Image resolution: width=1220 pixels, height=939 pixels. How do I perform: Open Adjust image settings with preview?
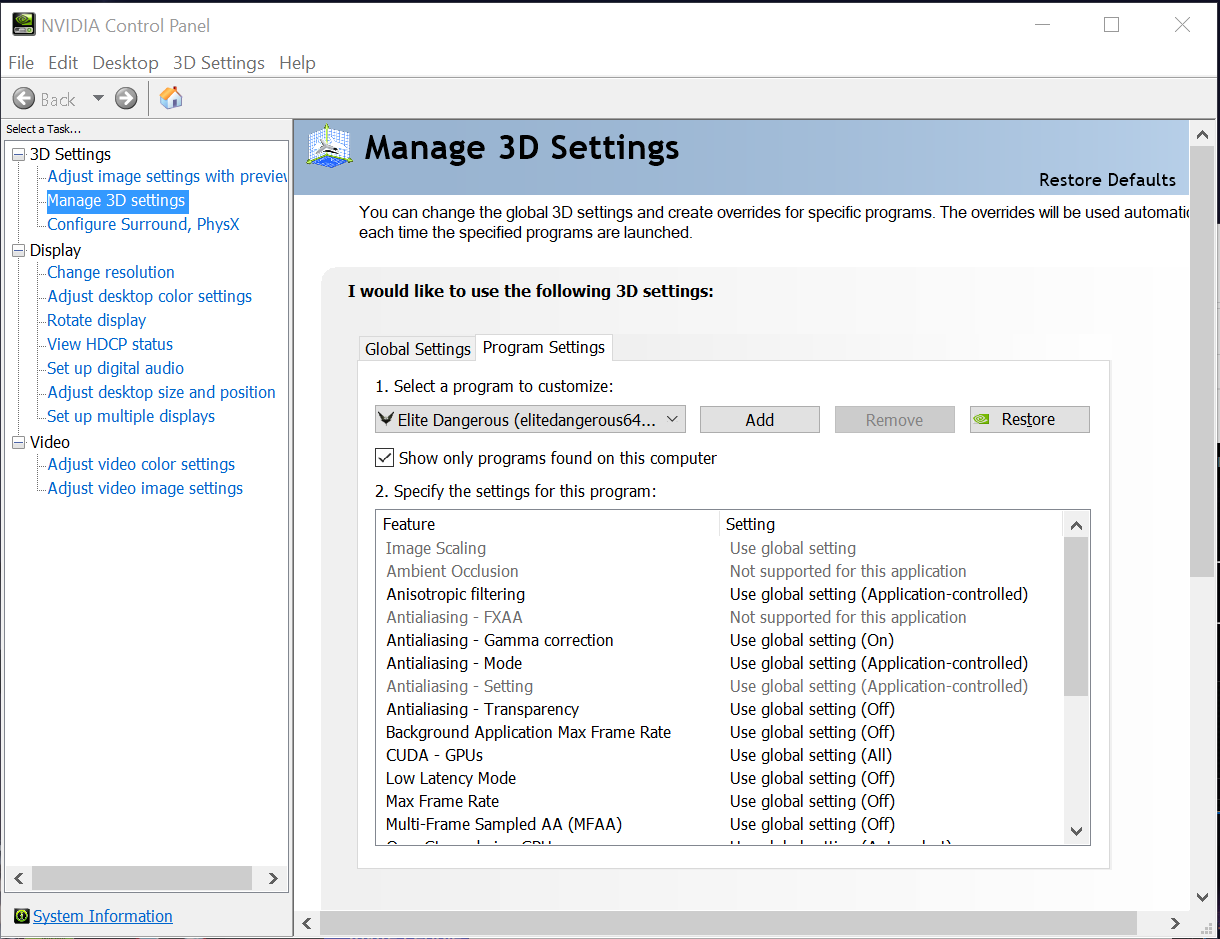pos(167,176)
